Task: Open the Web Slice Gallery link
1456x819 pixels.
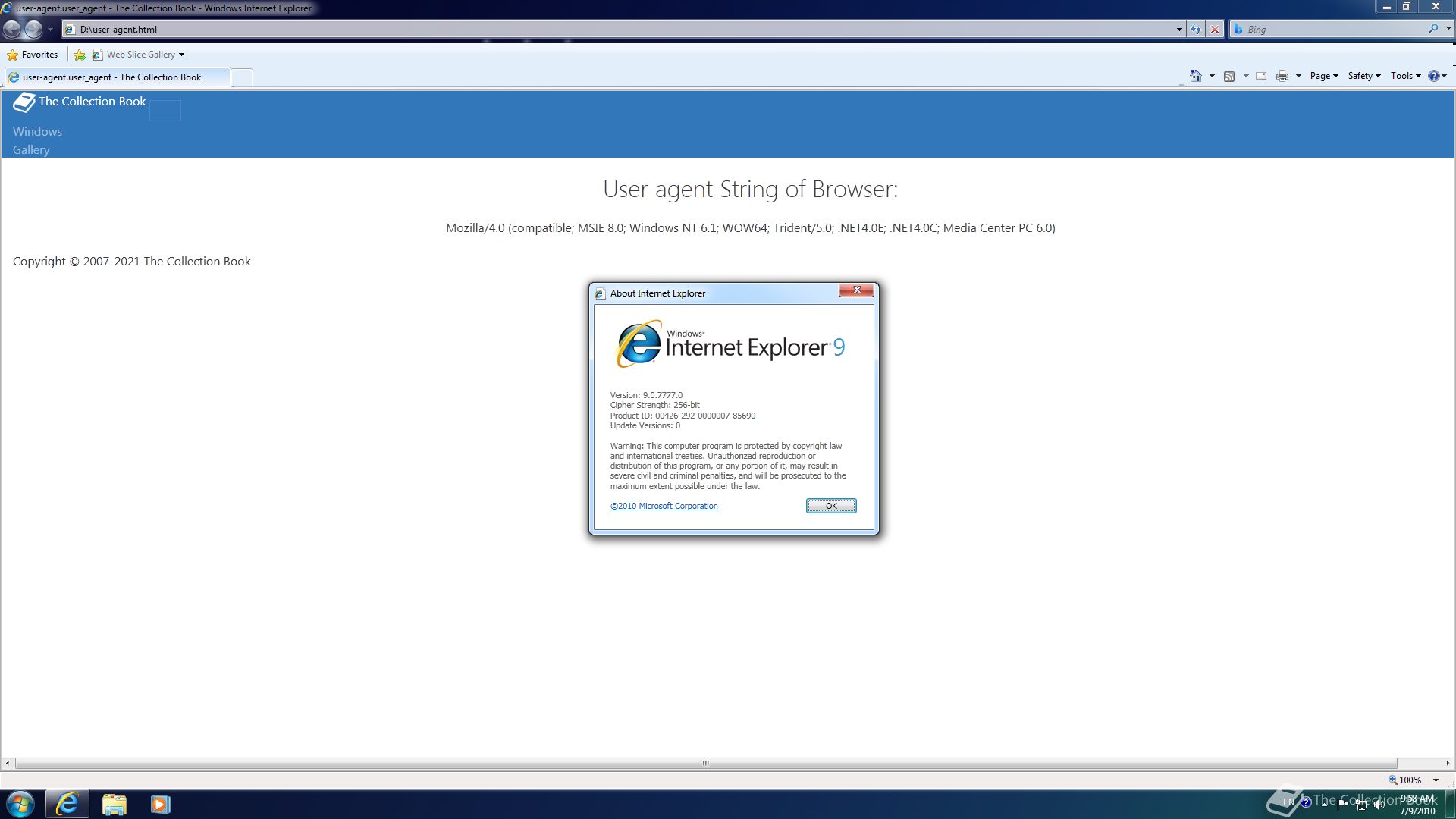Action: (x=133, y=55)
